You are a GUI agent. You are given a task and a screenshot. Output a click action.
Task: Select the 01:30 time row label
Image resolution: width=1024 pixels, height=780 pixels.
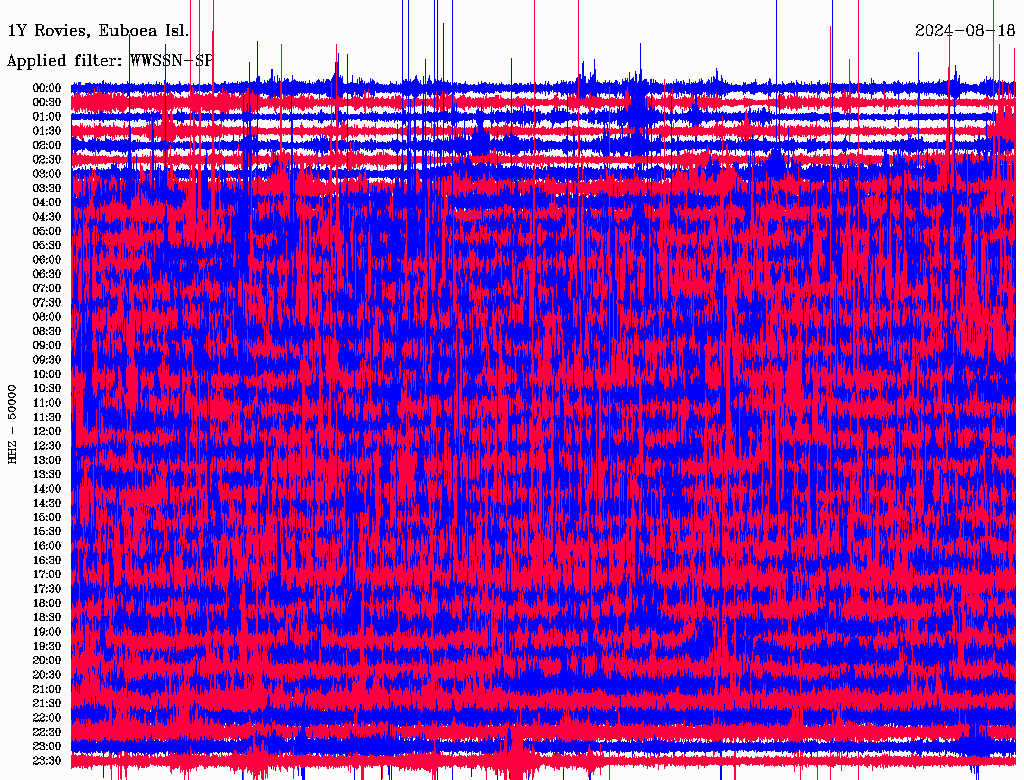point(48,131)
